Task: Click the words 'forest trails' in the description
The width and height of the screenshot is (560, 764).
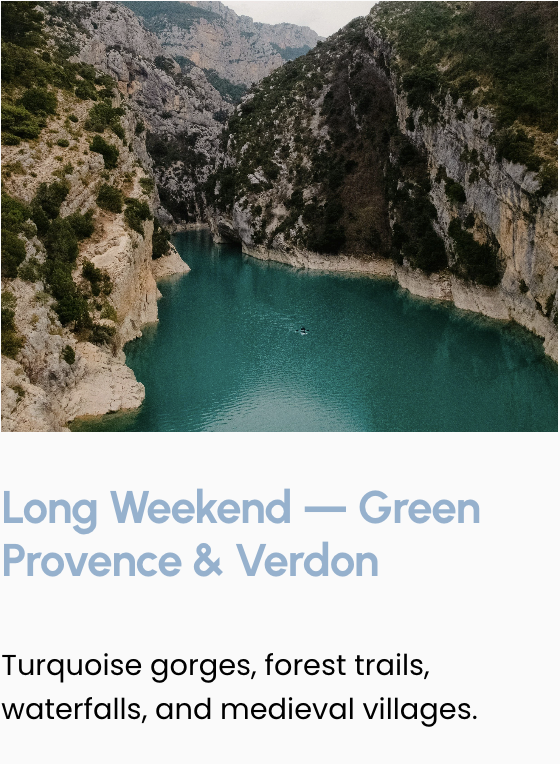Action: (x=347, y=666)
